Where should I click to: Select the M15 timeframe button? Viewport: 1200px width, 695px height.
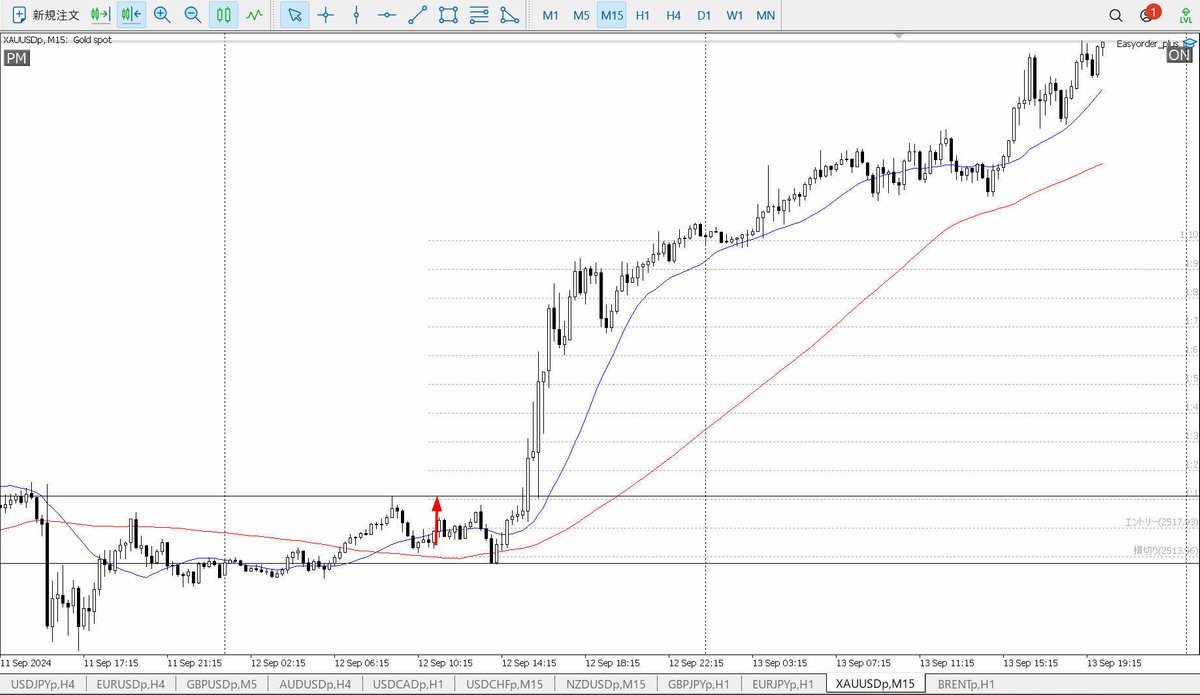point(612,15)
